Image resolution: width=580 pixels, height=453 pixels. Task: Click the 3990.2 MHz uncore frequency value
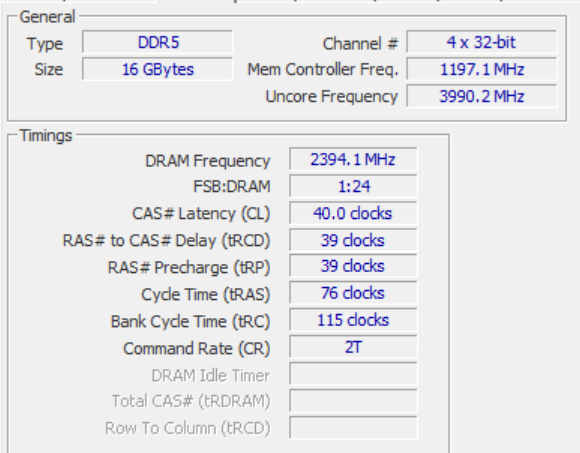[482, 96]
